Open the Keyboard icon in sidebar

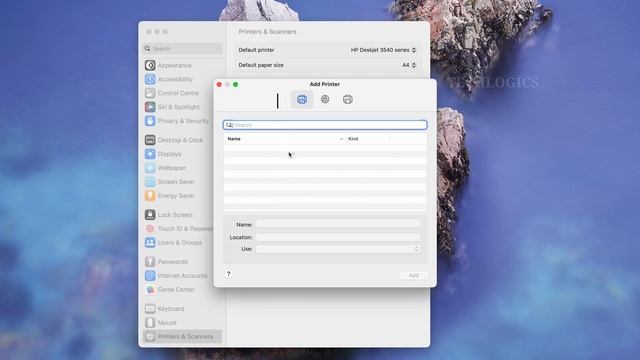point(150,309)
